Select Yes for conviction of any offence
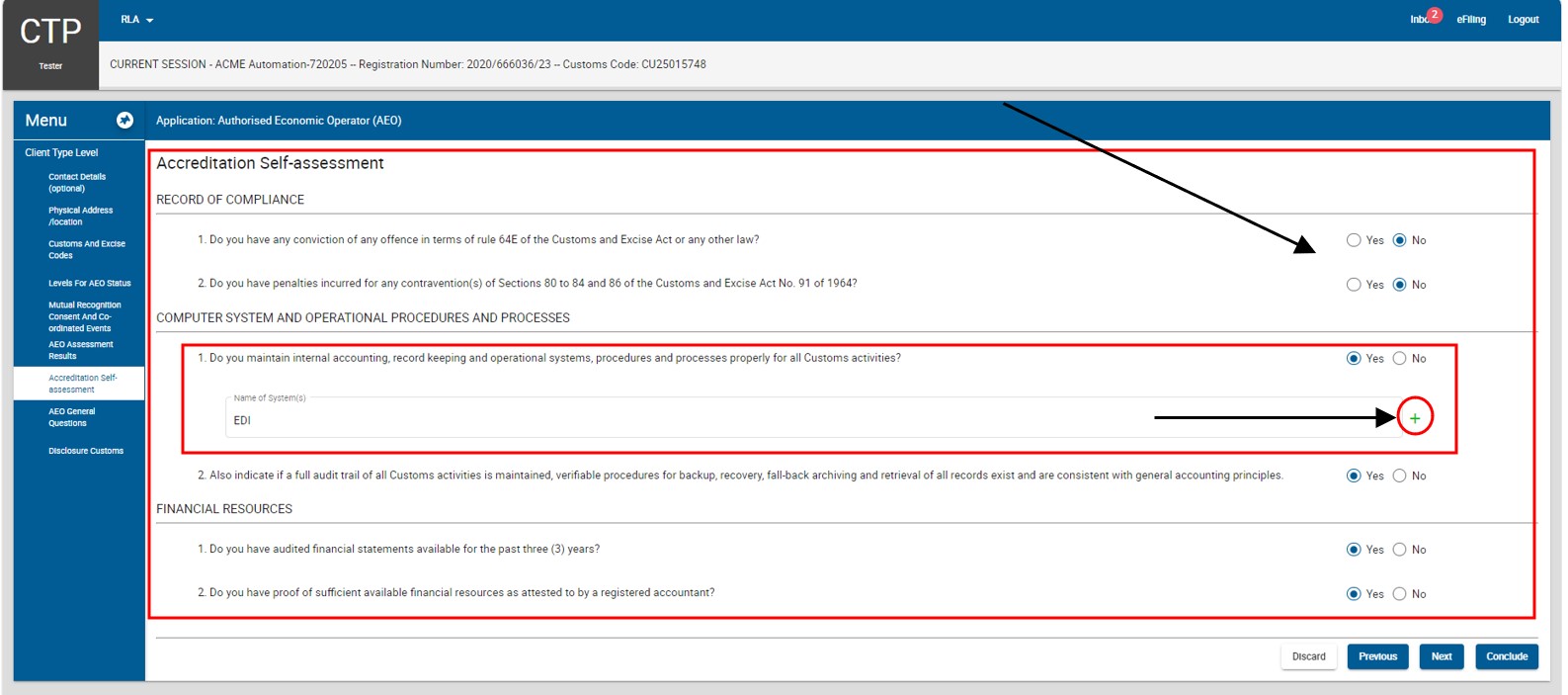The height and width of the screenshot is (695, 1568). [1354, 240]
